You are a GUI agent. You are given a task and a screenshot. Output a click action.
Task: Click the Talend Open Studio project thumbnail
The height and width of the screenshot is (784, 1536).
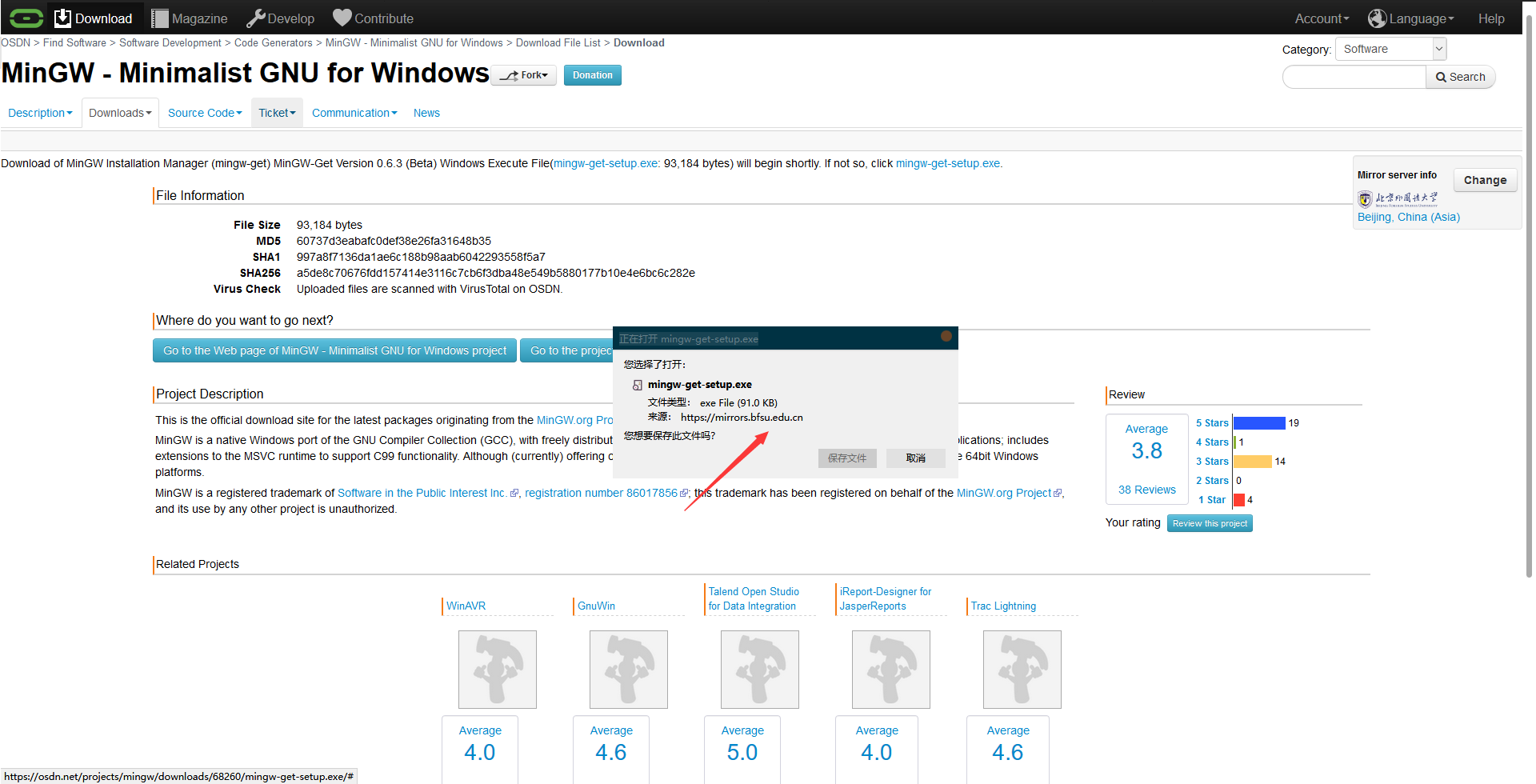coord(760,670)
